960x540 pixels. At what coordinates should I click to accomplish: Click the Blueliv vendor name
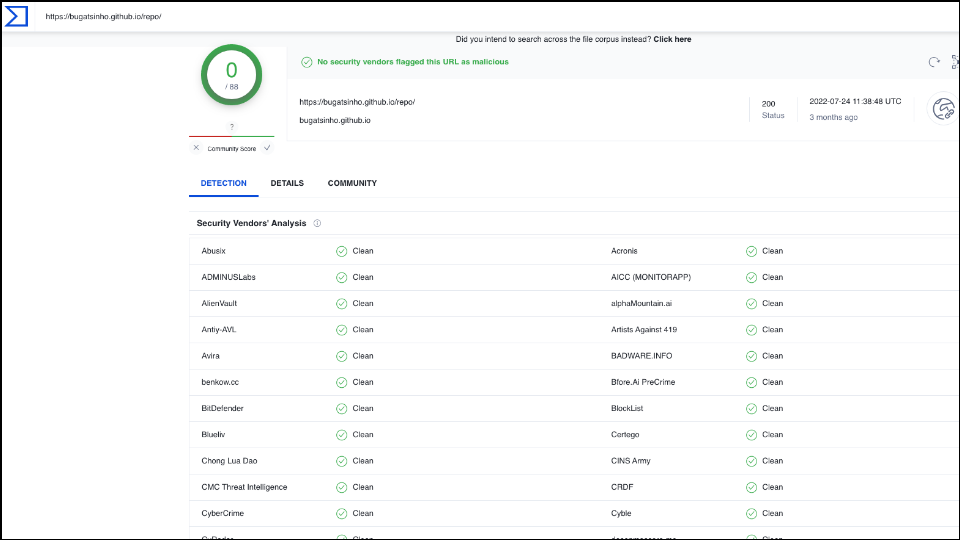213,435
